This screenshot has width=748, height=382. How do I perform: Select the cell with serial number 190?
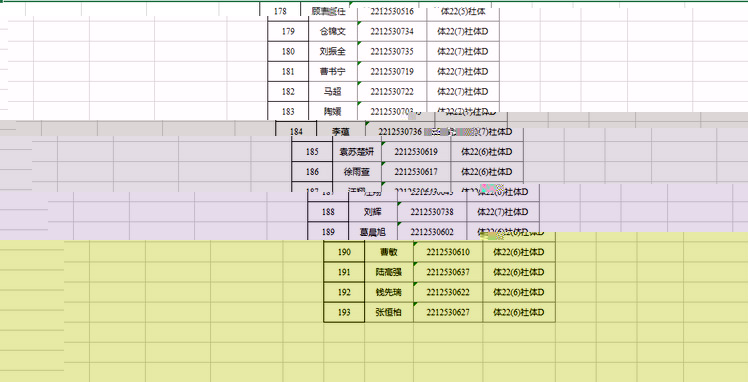tap(344, 252)
